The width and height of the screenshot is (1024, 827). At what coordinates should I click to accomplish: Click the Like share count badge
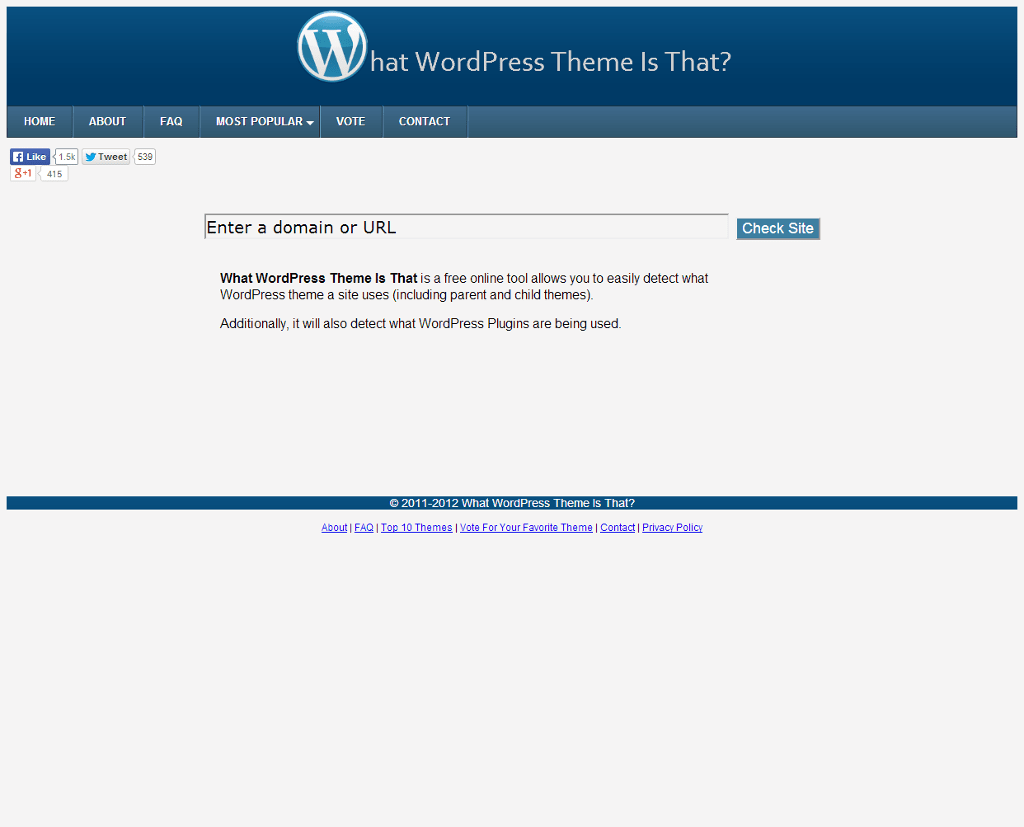click(x=65, y=156)
